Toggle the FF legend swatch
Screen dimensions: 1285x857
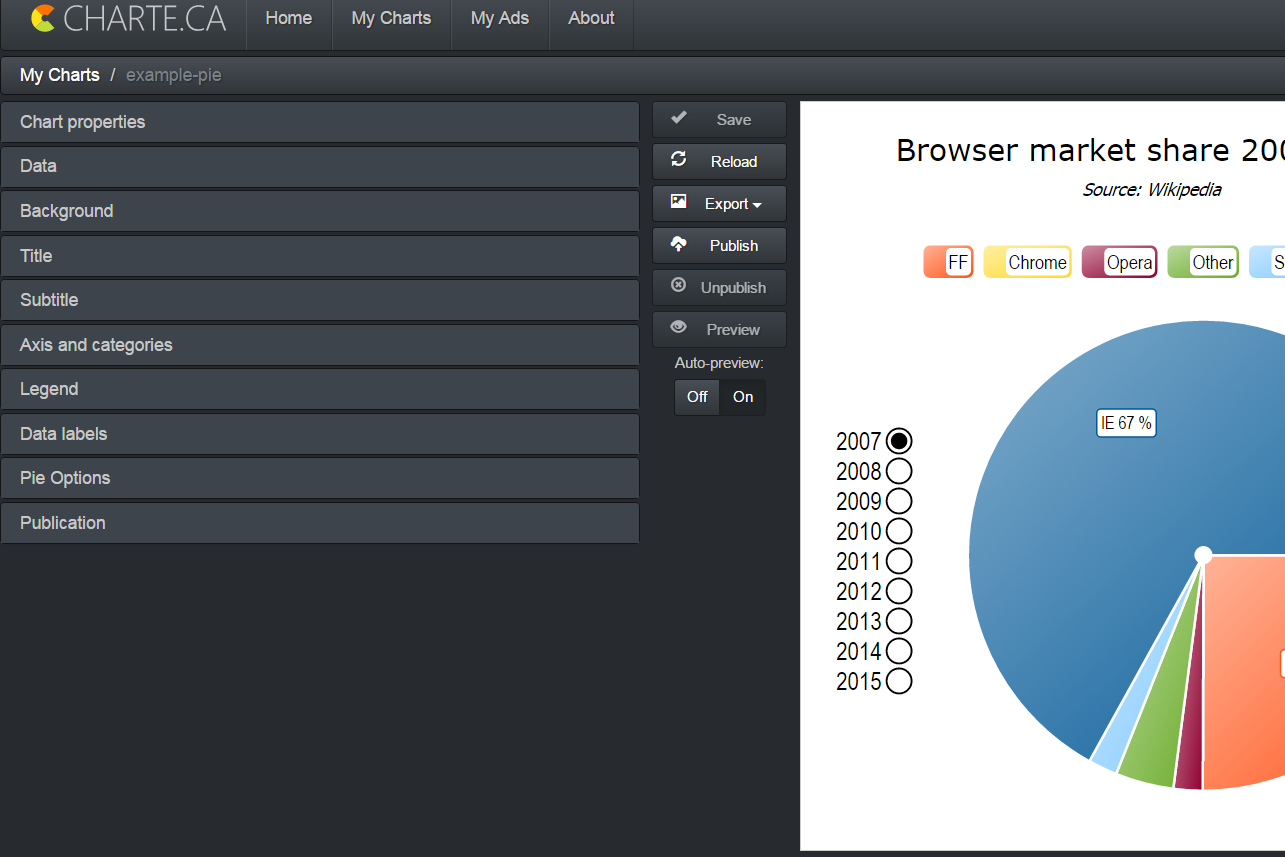[x=948, y=262]
